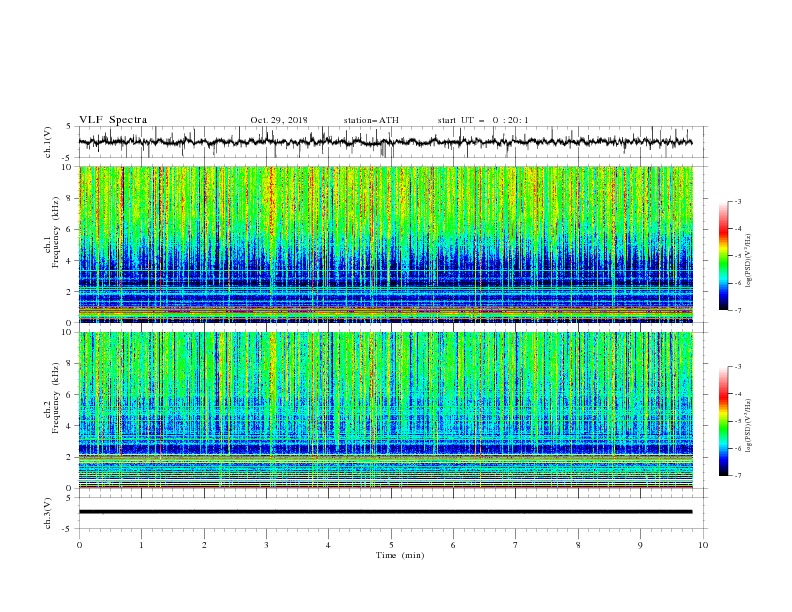792x612 pixels.
Task: Click the "-7" label on ch.2 color bar
Action: tap(737, 475)
